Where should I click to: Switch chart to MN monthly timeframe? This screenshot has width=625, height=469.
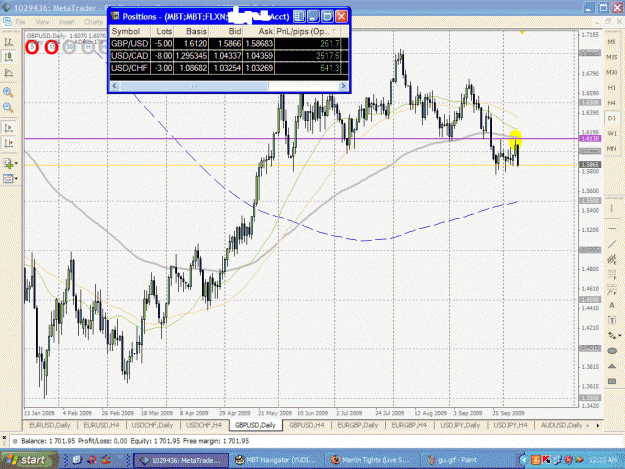point(611,148)
